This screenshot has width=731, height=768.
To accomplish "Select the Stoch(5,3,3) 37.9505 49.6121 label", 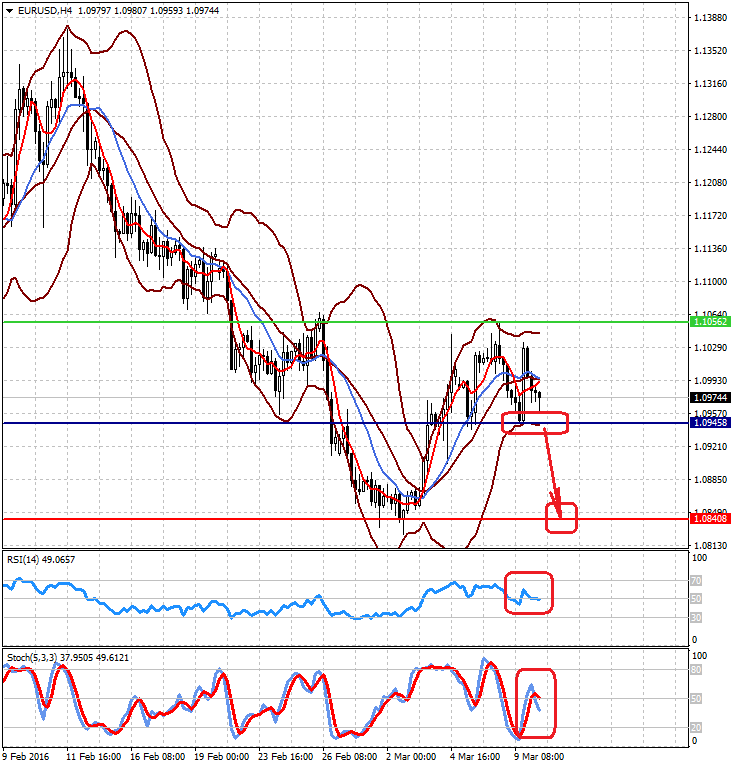I will coord(68,657).
